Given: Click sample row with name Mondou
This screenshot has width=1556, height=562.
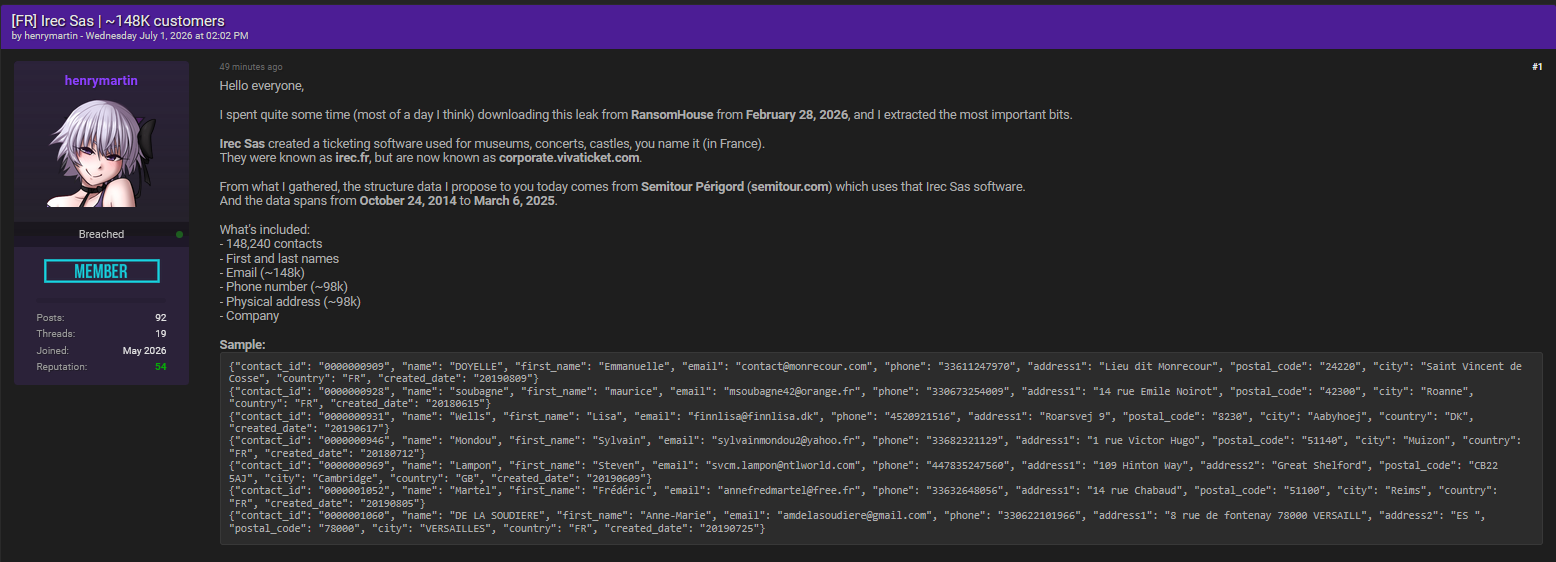Looking at the screenshot, I should pyautogui.click(x=875, y=446).
